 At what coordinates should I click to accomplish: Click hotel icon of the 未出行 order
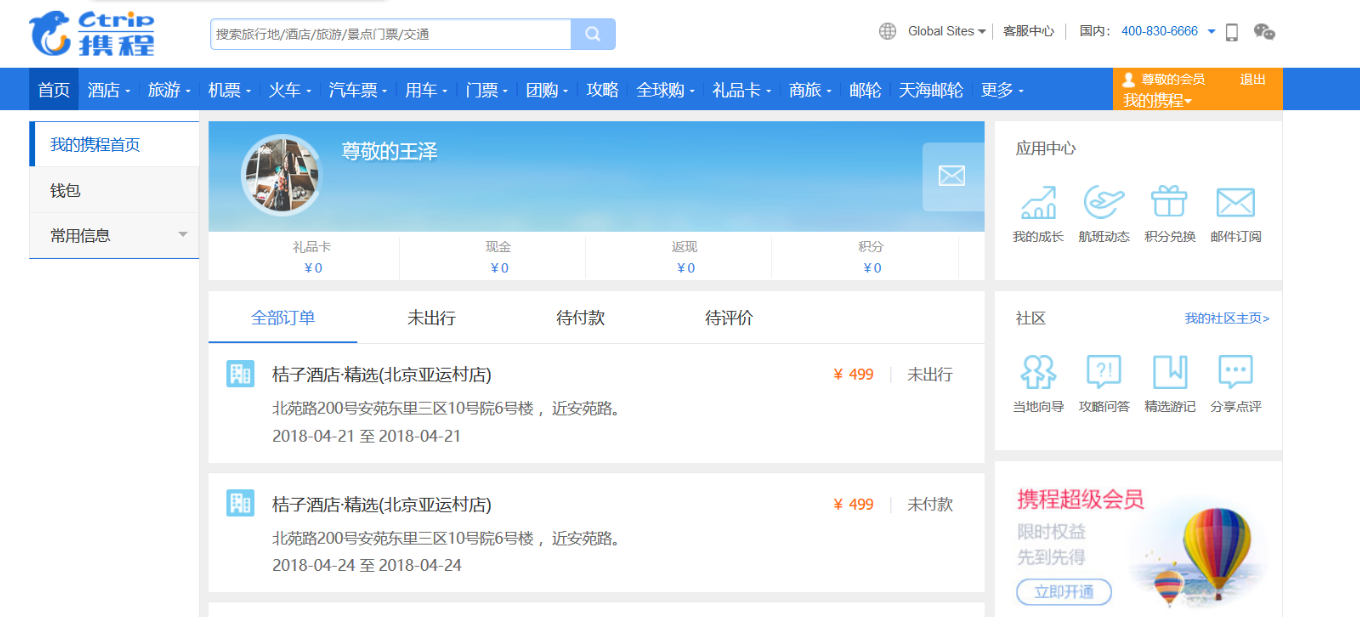pyautogui.click(x=240, y=374)
